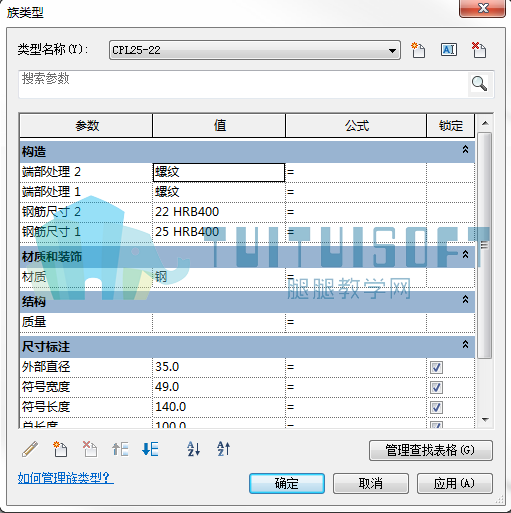
Task: Click the search magnifier icon
Action: tap(479, 84)
